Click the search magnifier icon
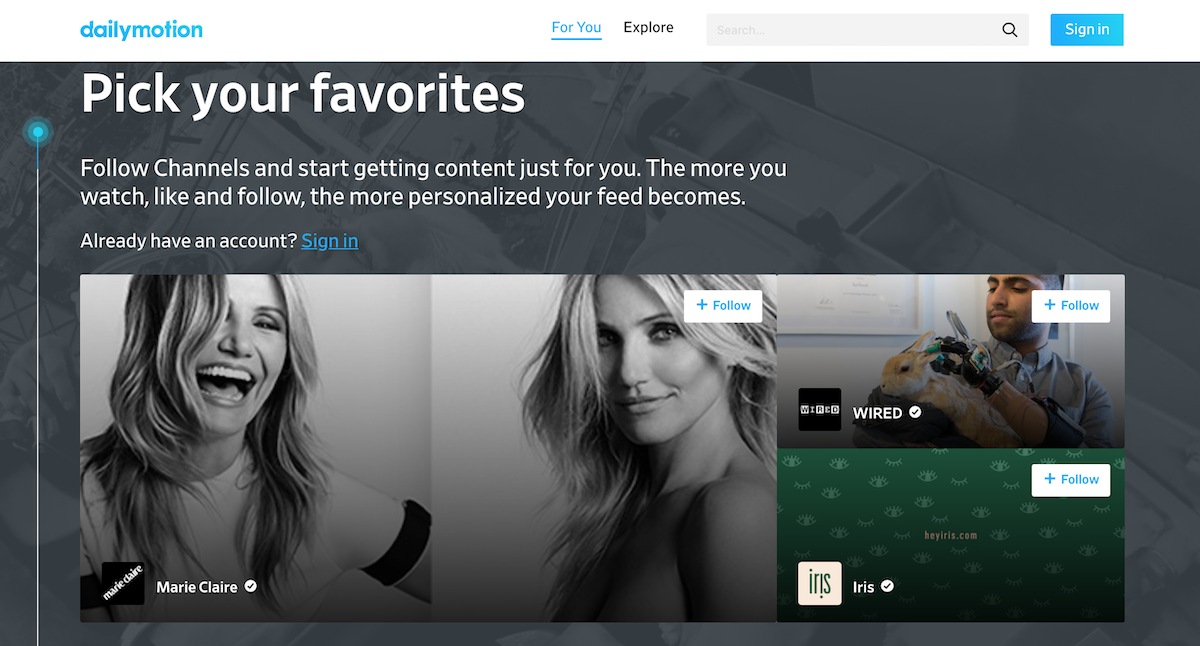Viewport: 1200px width, 646px height. [x=1010, y=30]
